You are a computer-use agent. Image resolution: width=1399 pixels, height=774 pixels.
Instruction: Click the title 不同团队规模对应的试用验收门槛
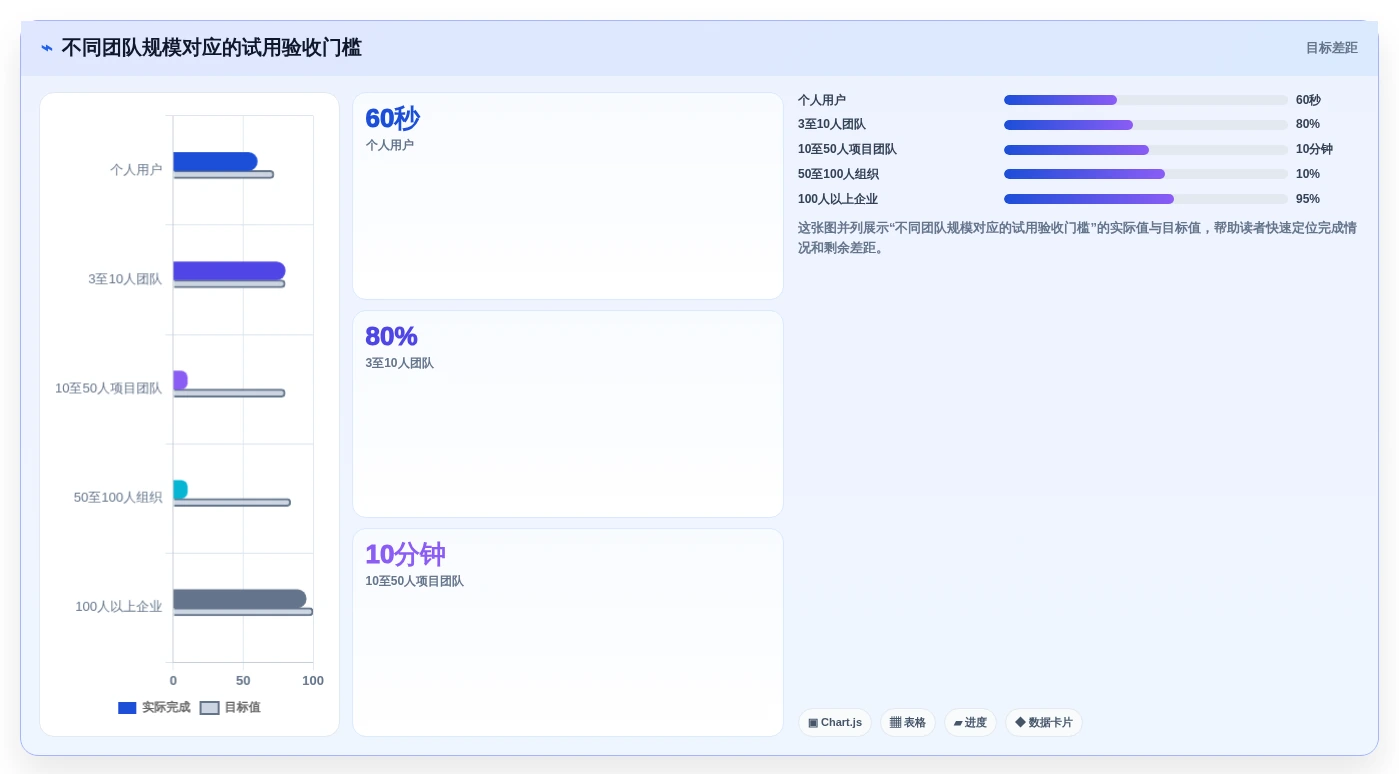(x=211, y=48)
